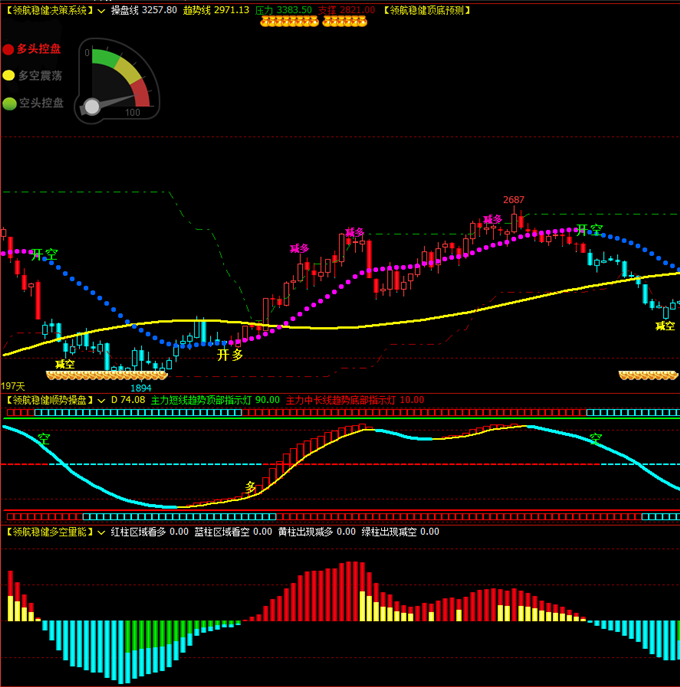Click the green 空头控盘 indicator dot
The image size is (680, 687).
tap(9, 103)
